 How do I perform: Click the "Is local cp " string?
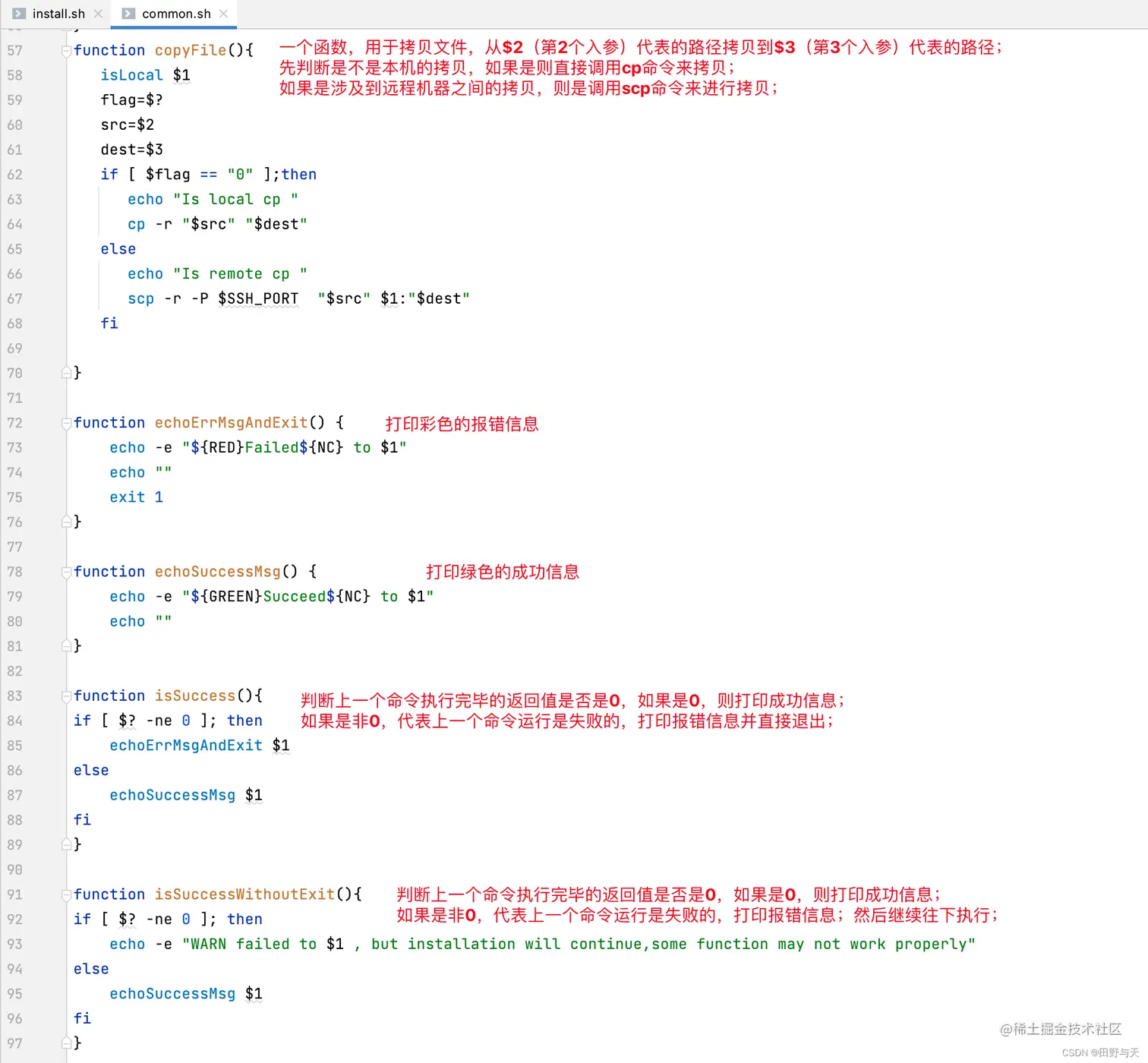pos(235,199)
